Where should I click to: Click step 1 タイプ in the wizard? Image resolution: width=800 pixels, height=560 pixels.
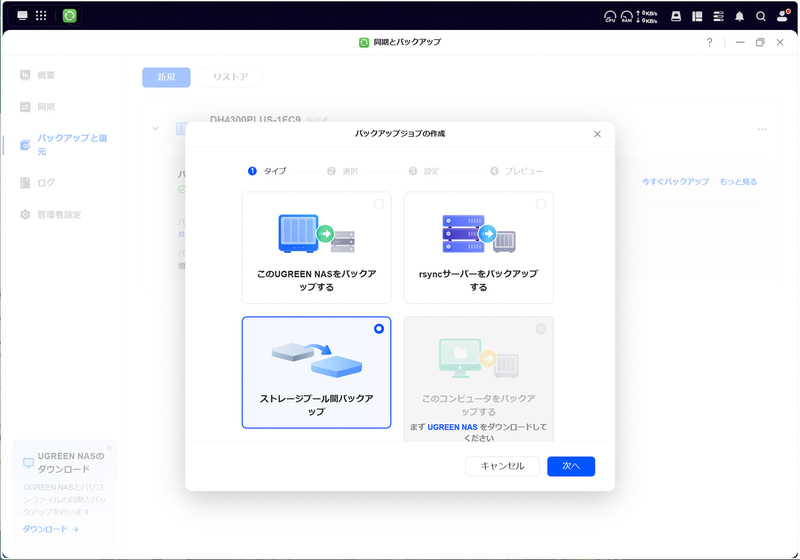[x=267, y=171]
